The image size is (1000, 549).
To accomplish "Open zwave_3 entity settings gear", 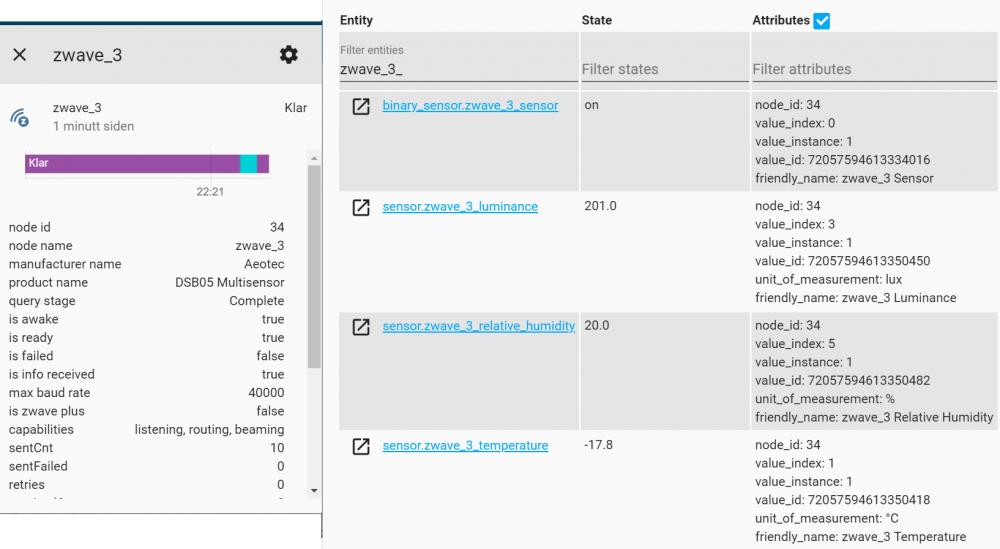I will (289, 55).
